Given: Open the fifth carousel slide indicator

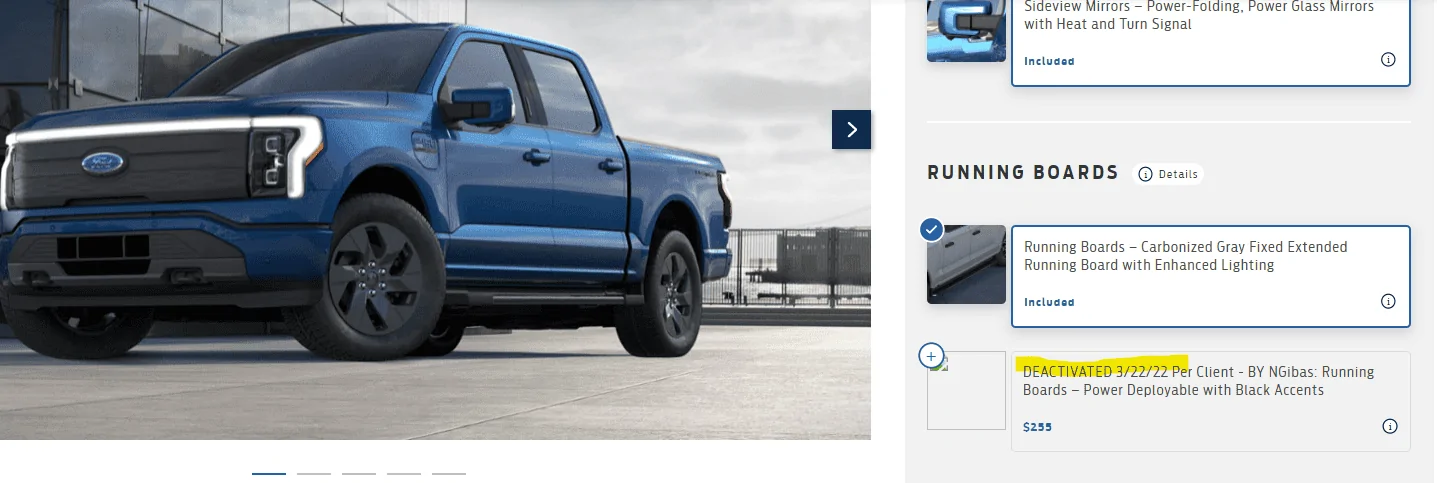Looking at the screenshot, I should [449, 473].
